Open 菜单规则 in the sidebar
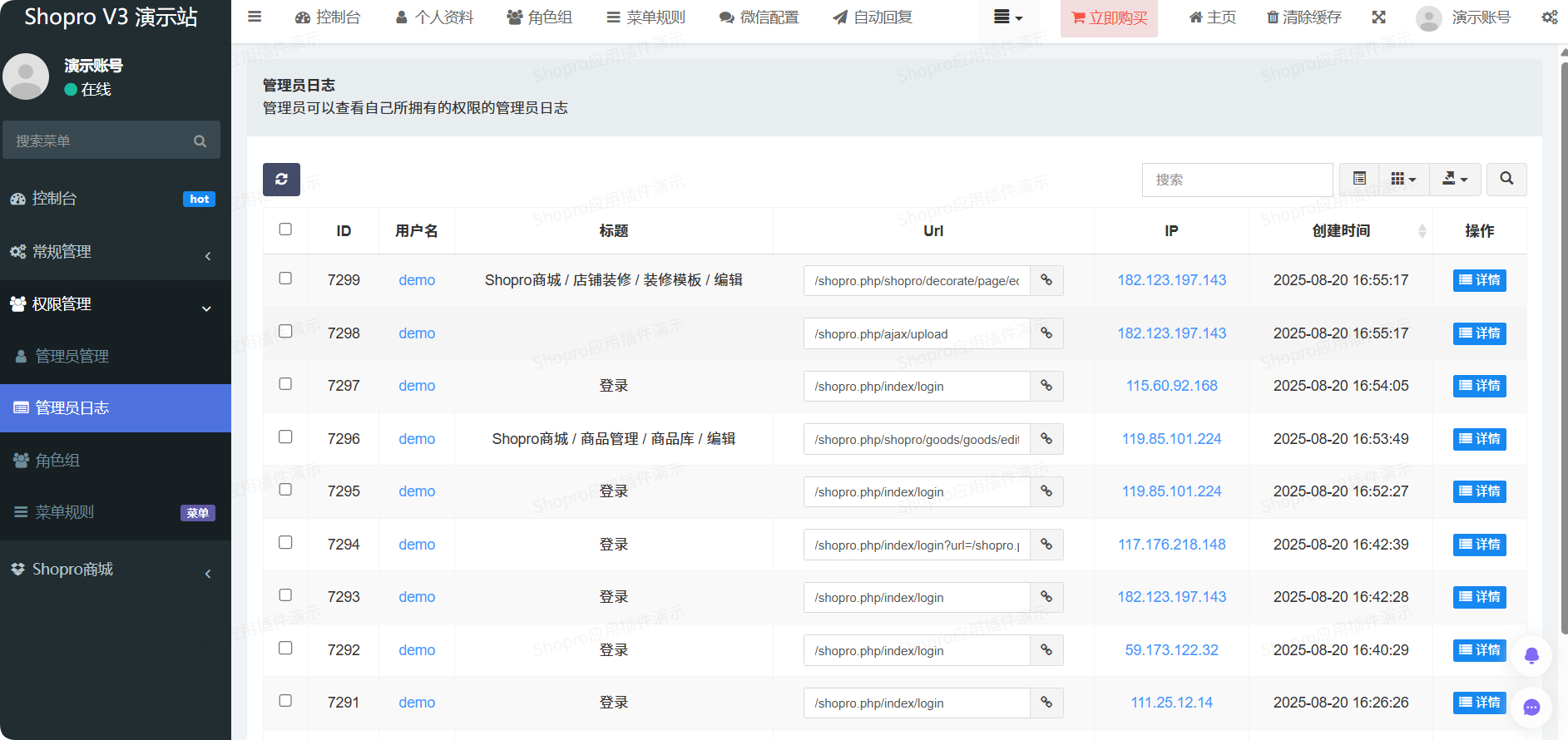Viewport: 1568px width, 740px height. click(116, 512)
